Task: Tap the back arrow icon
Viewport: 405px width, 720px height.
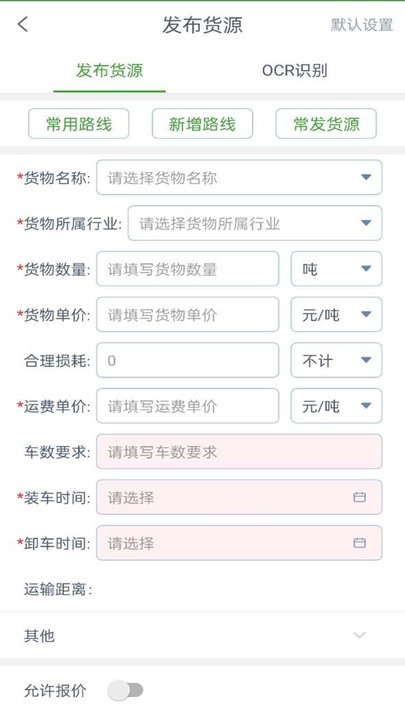Action: point(23,24)
